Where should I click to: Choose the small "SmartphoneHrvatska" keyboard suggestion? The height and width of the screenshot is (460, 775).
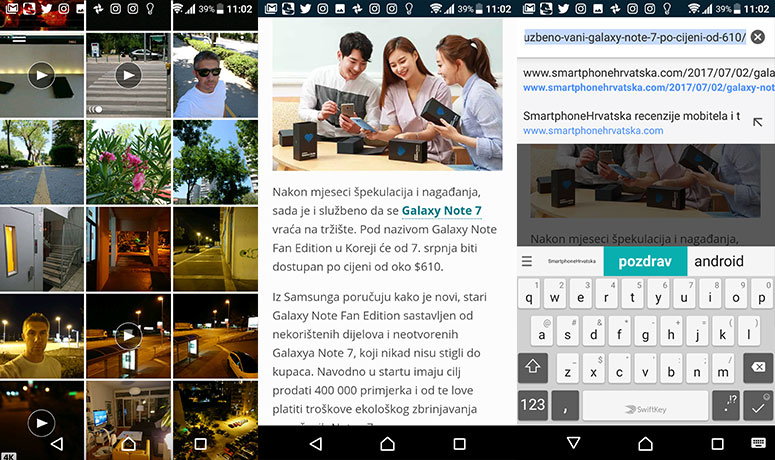tap(571, 261)
